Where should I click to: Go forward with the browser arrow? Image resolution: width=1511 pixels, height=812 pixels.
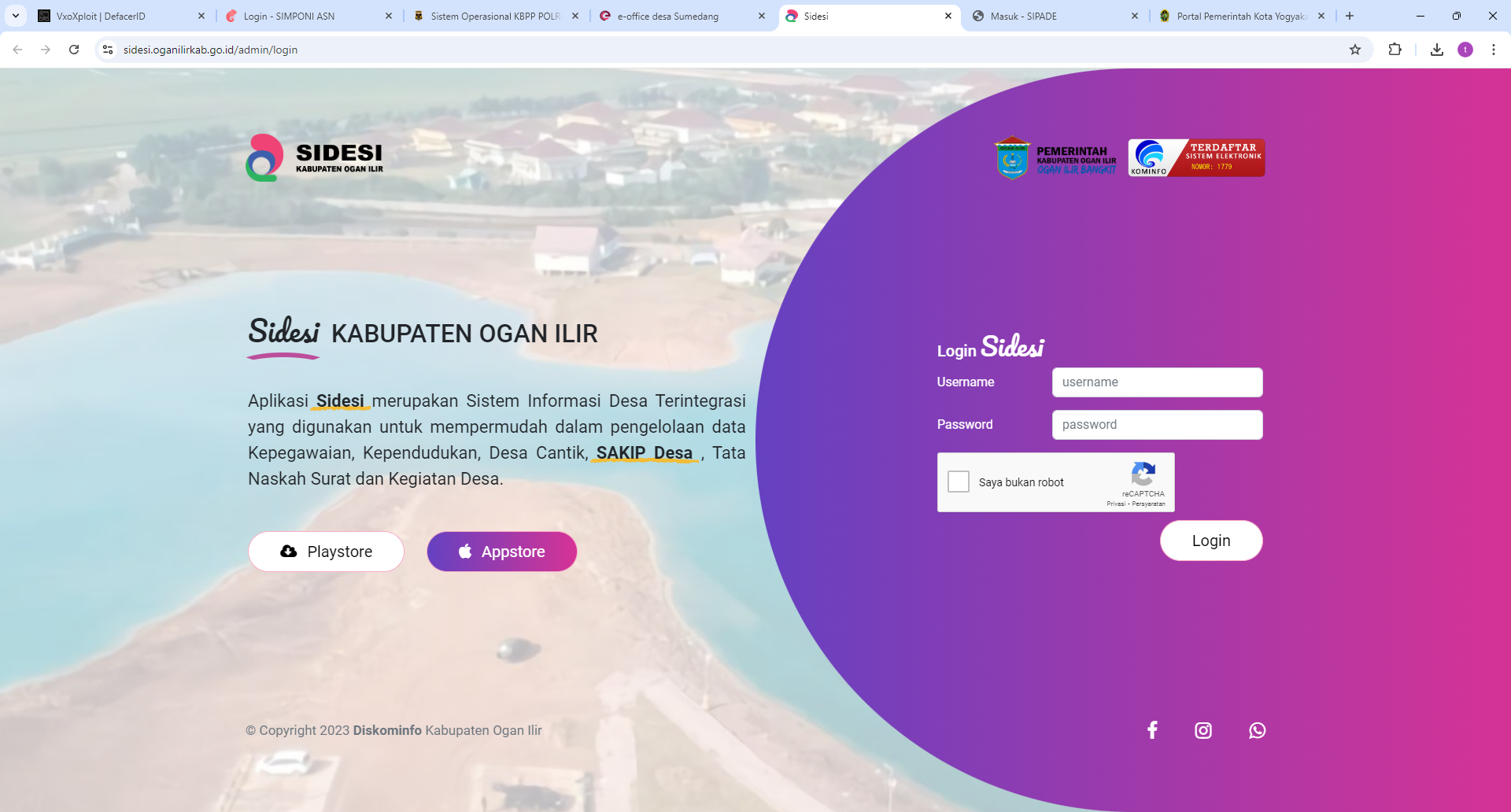coord(46,50)
